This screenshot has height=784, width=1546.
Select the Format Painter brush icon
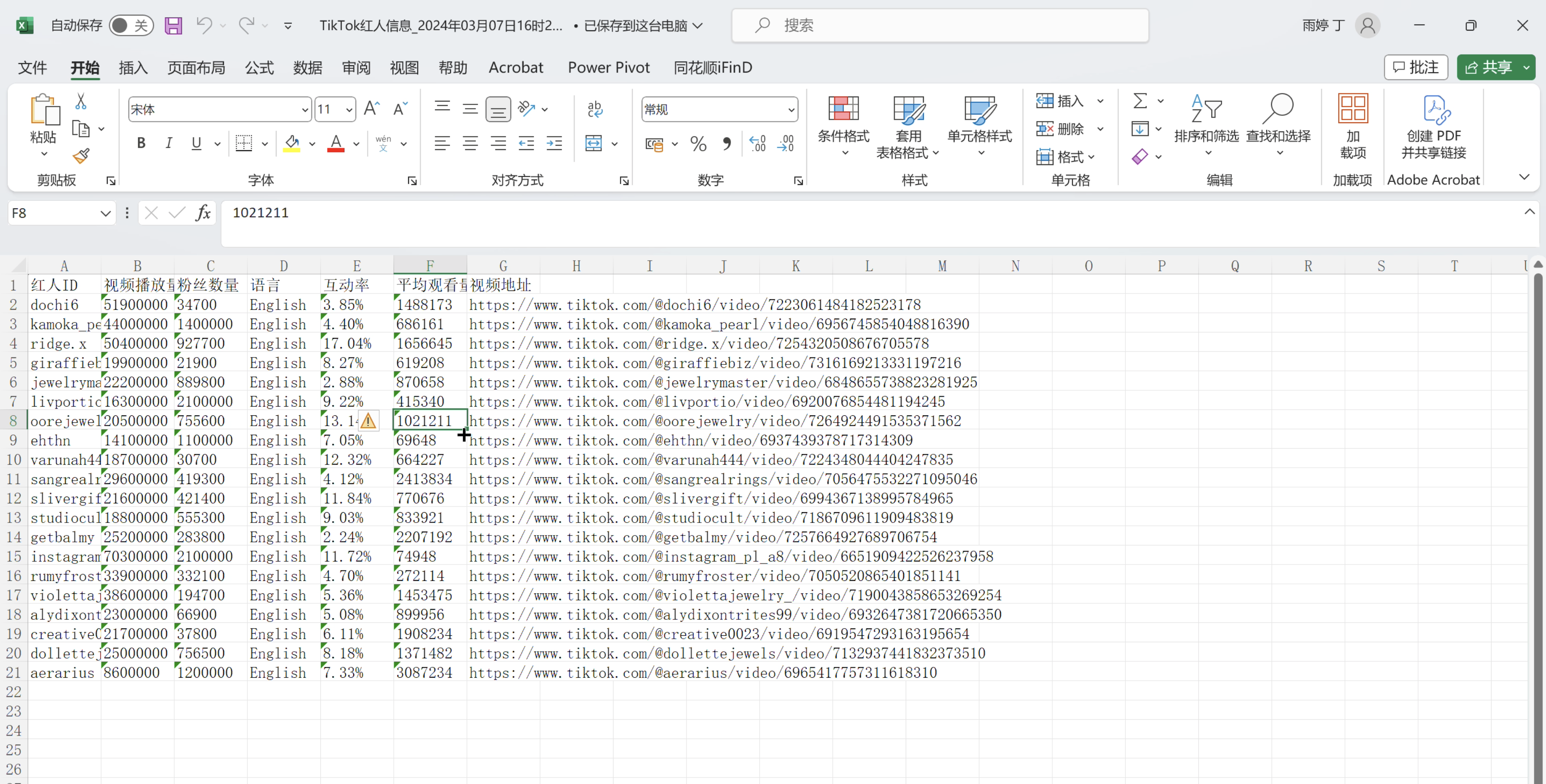[x=81, y=156]
